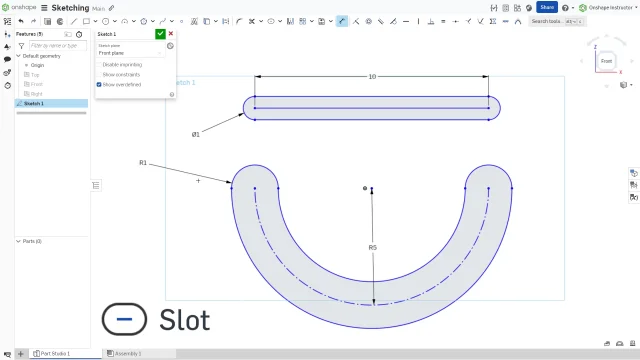Select the Point sketch tool
640x360 pixels.
pos(182,21)
